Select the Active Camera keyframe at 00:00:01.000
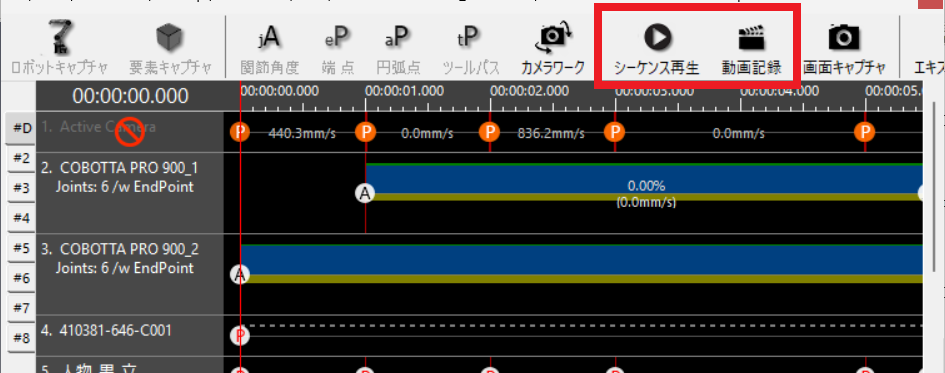 tap(365, 131)
